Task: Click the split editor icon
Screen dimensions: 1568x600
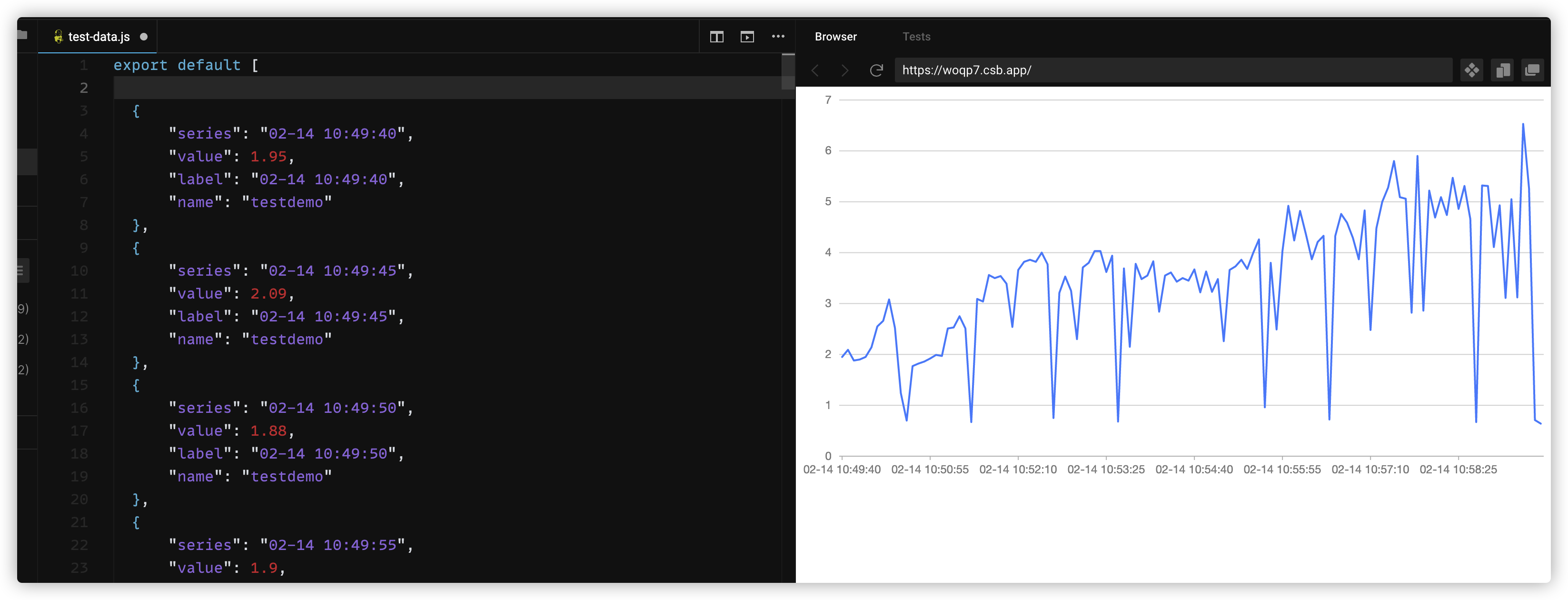Action: pos(716,37)
